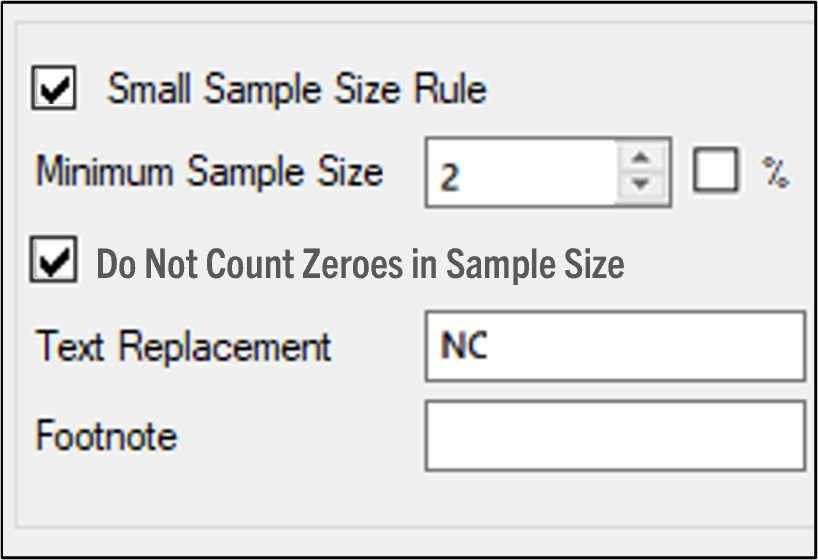Screen dimensions: 818x560
Task: Click right end of Footnote field
Action: pos(790,436)
